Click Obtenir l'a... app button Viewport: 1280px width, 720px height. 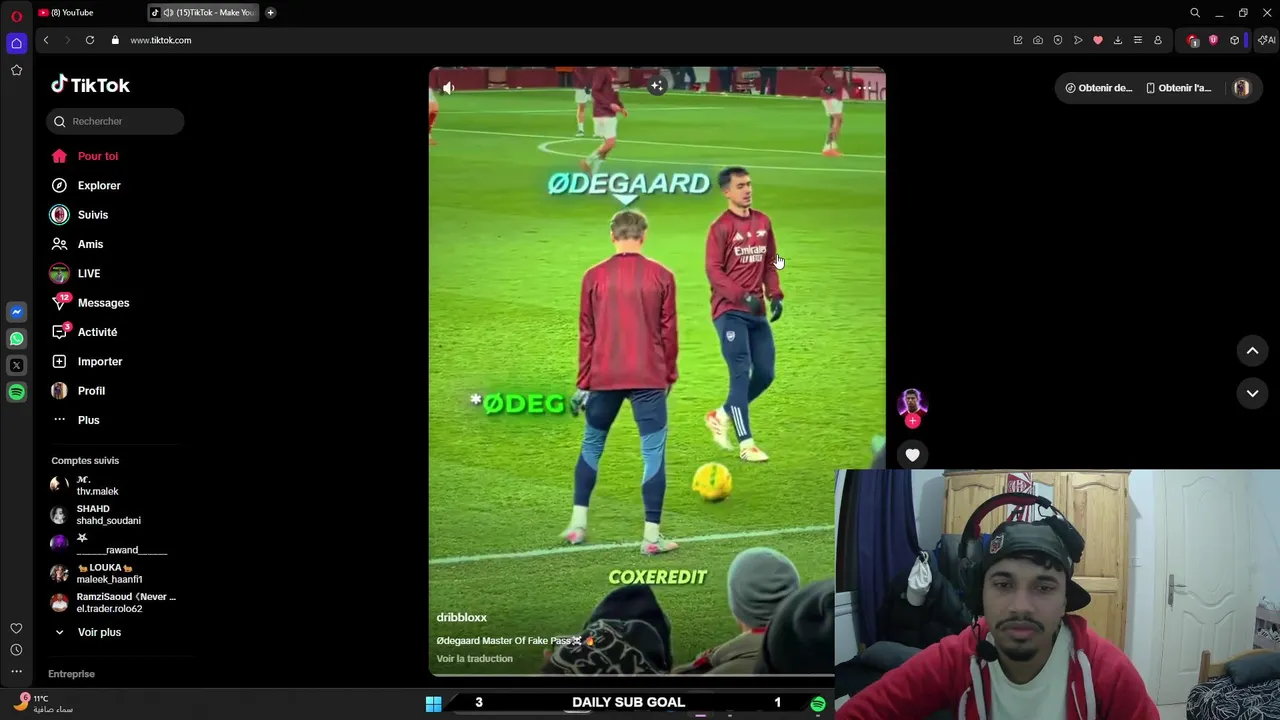(x=1178, y=88)
